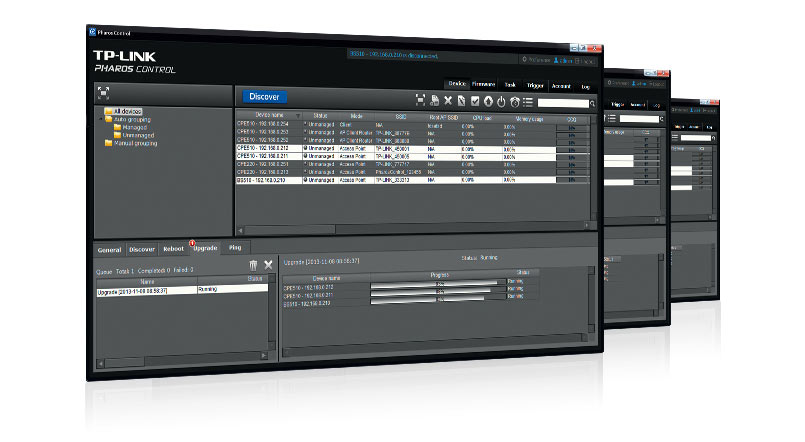Viewport: 805px width, 442px height.
Task: Click the SSID column header
Action: 401,117
